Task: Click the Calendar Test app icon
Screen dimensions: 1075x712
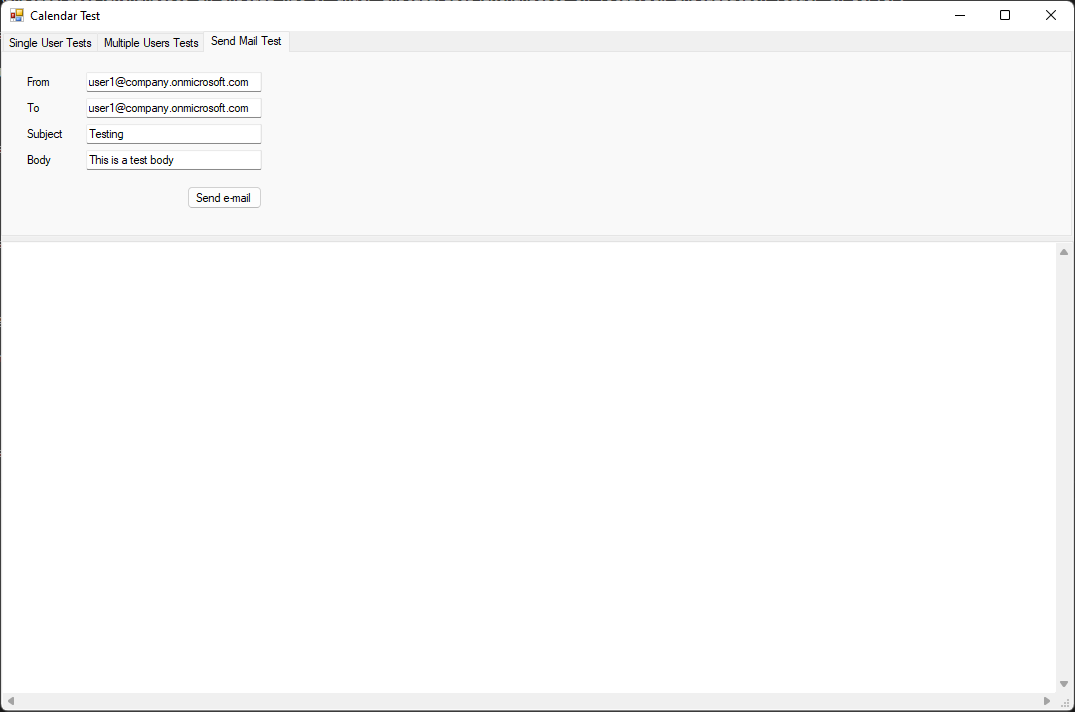Action: (17, 15)
